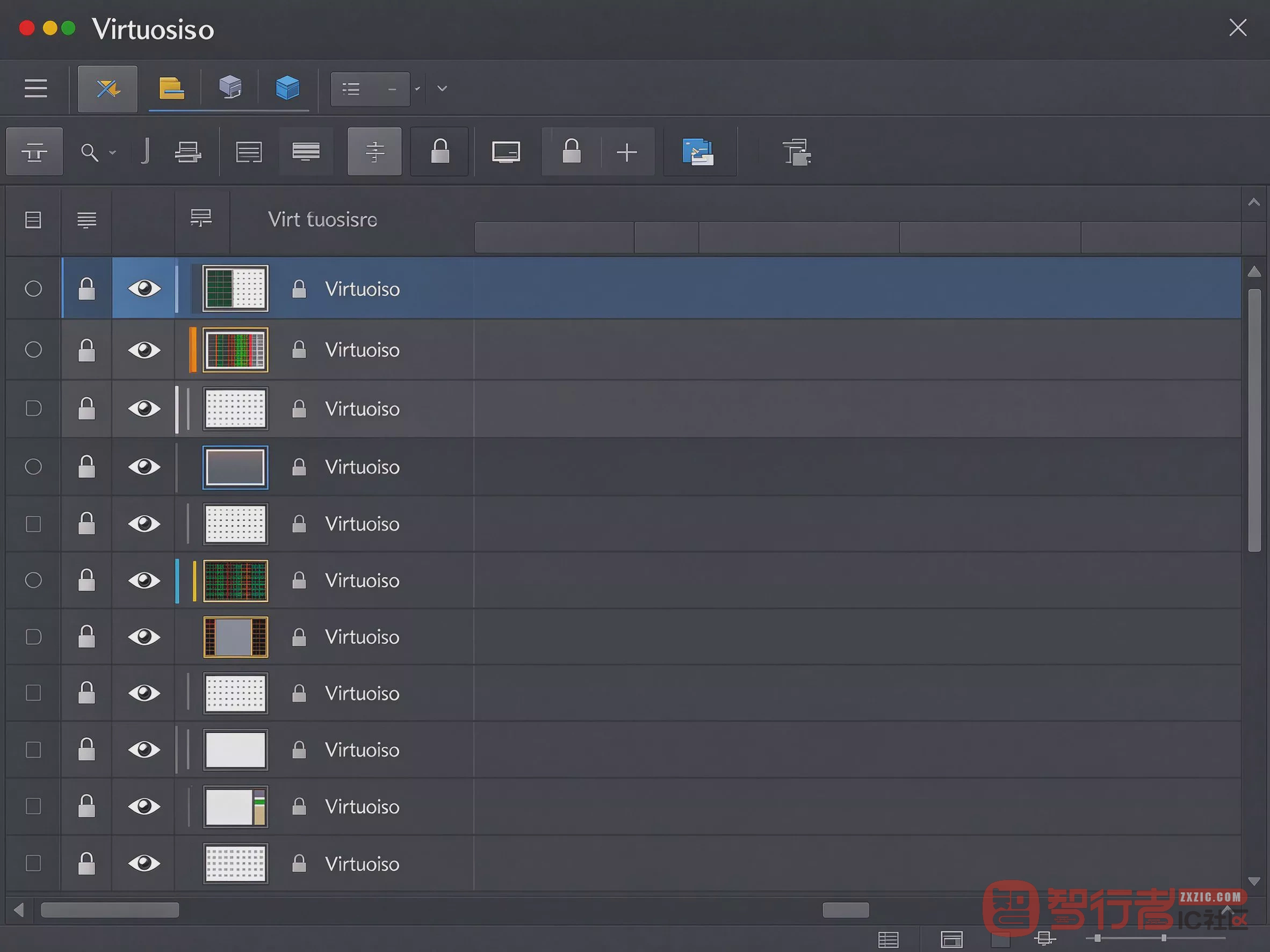Click the first highlighted align icon in the second toolbar
The image size is (1270, 952).
point(34,152)
